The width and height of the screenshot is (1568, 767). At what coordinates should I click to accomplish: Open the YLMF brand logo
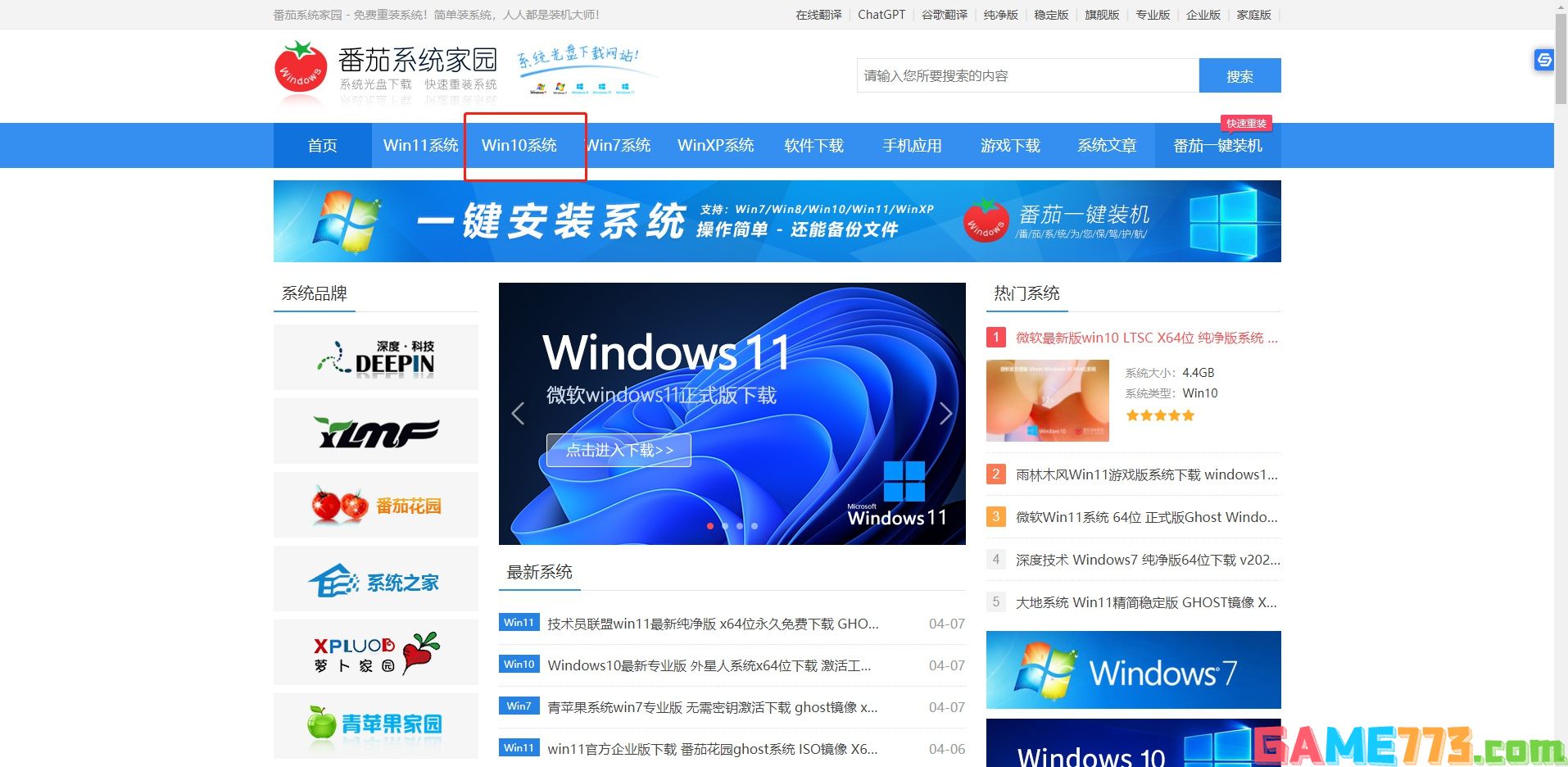click(376, 431)
